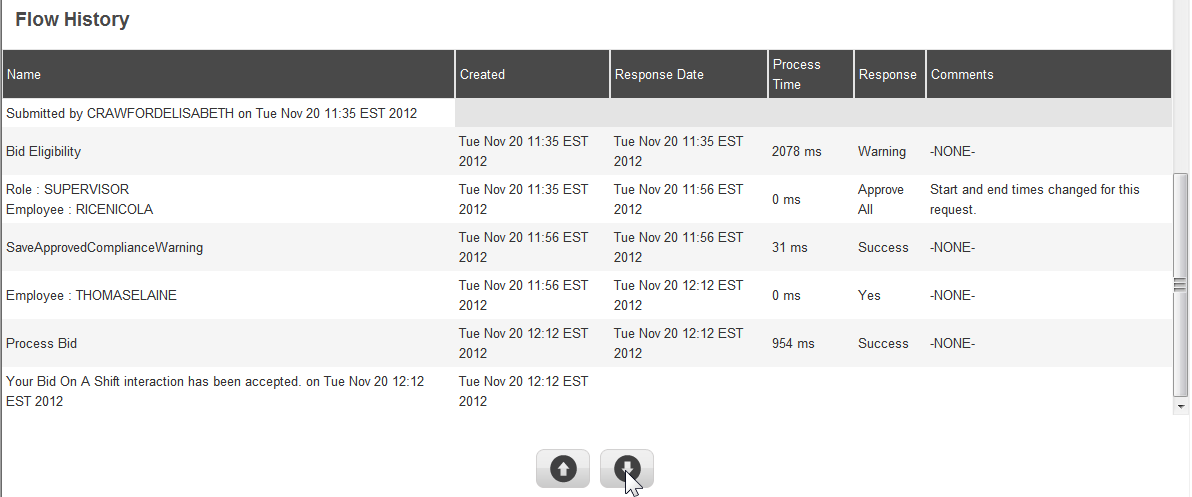Click the SaveApprovedComplianceWarning entry
The width and height of the screenshot is (1192, 497).
coord(105,248)
